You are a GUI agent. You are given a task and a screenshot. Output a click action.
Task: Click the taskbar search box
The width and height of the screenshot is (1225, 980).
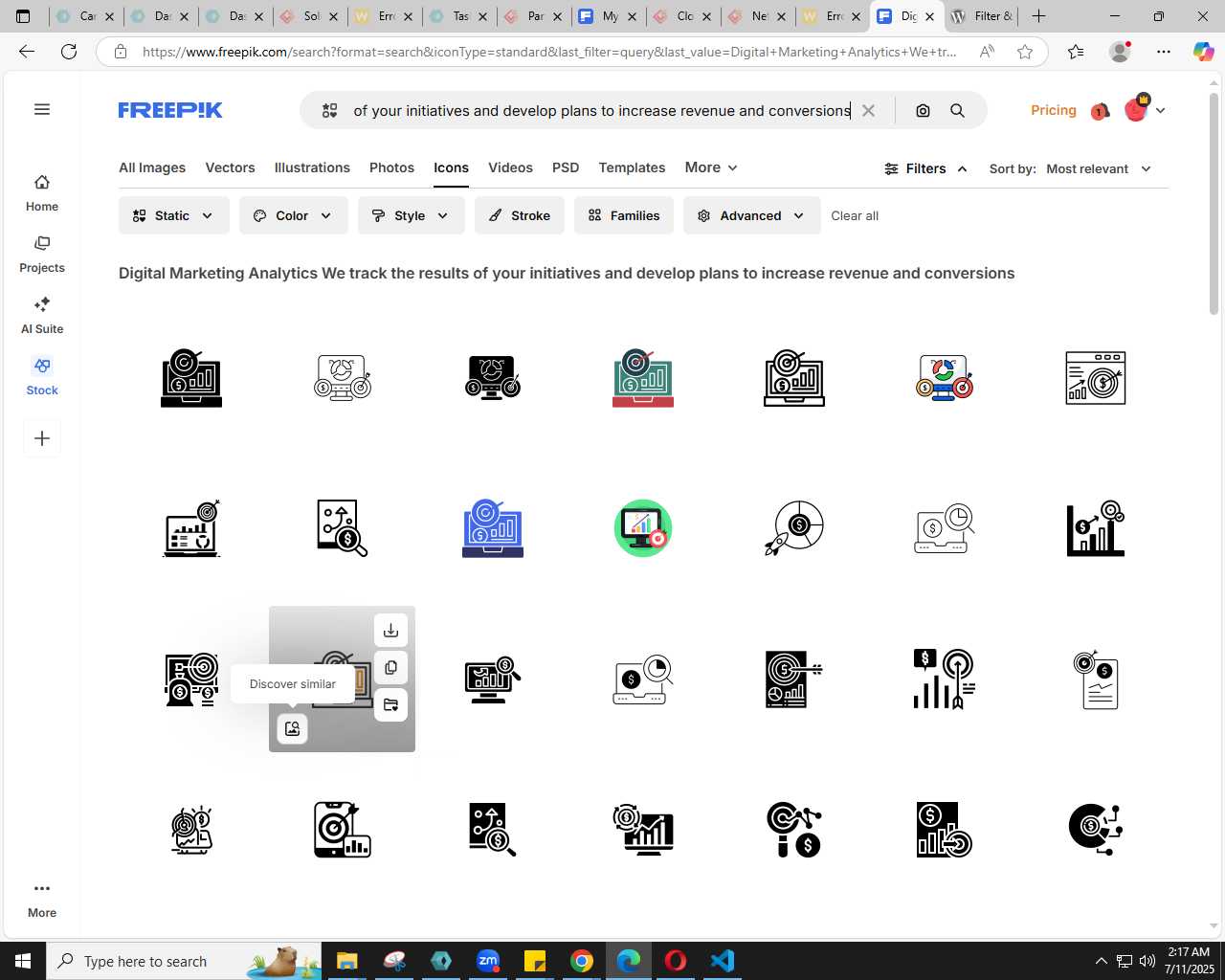pos(185,961)
